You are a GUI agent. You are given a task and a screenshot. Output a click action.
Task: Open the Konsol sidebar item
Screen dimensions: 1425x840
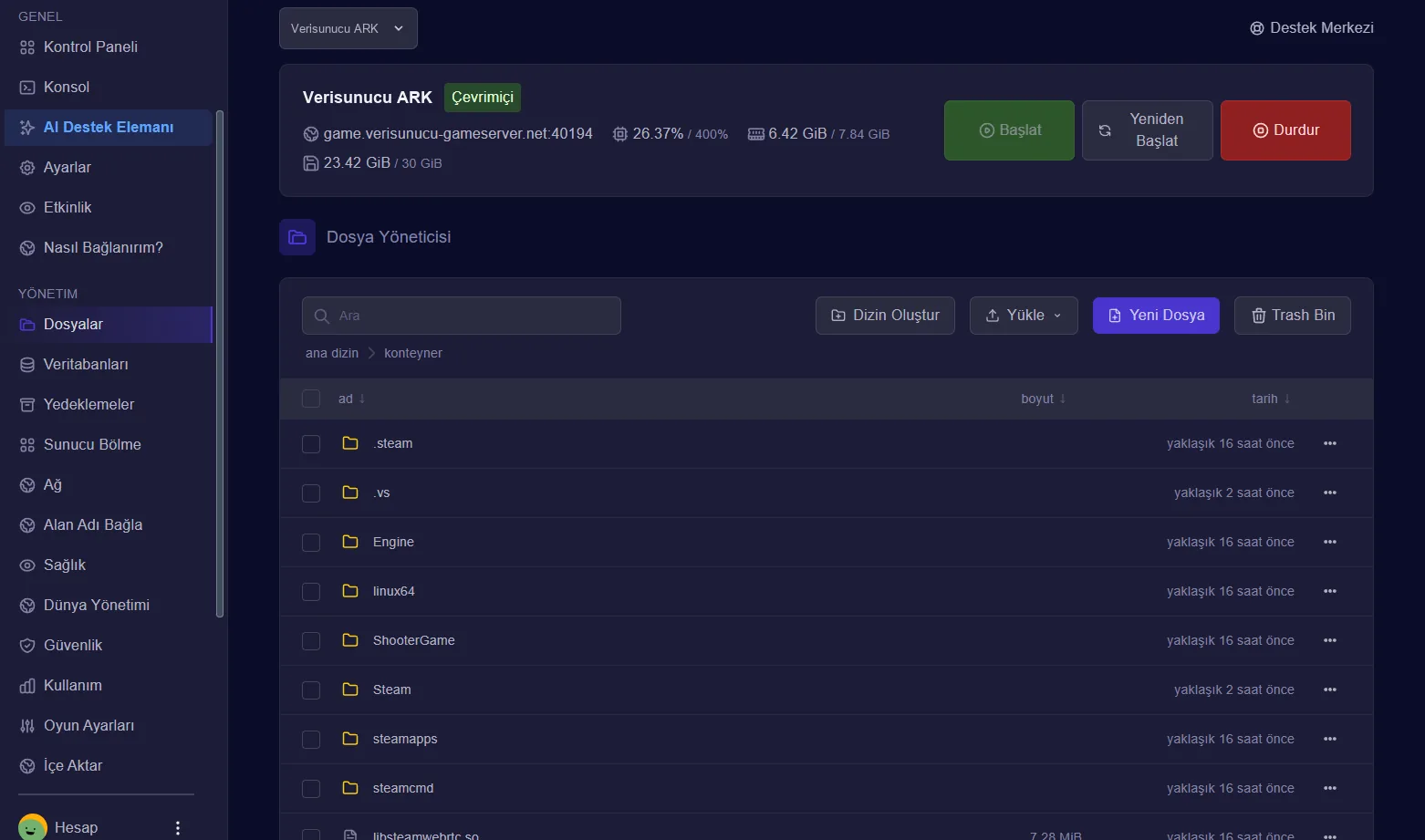(x=108, y=87)
